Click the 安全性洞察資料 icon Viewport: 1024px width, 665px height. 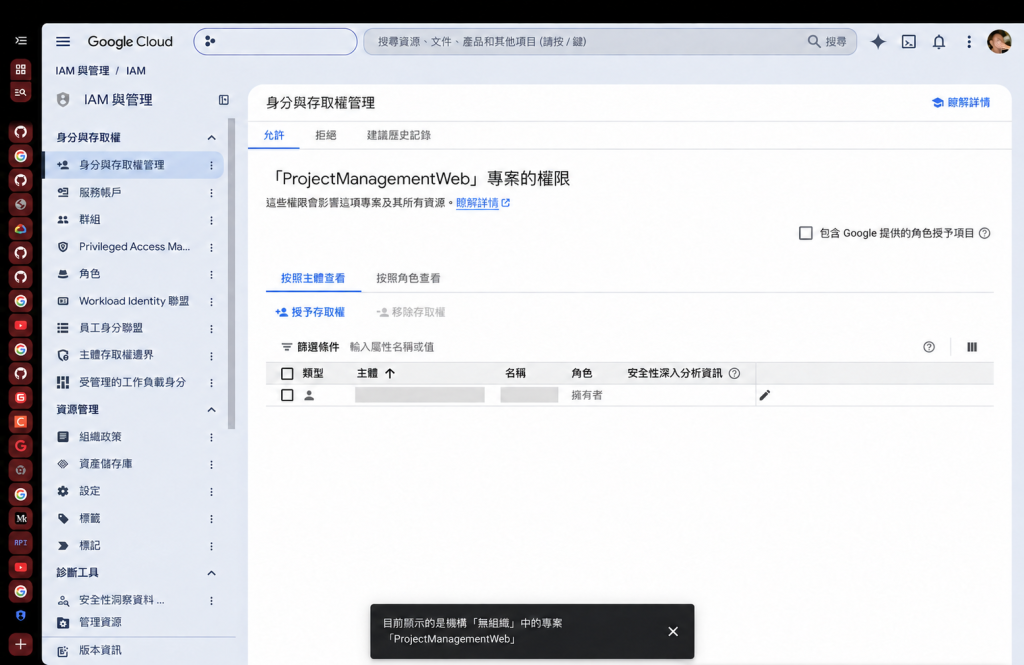(x=63, y=600)
